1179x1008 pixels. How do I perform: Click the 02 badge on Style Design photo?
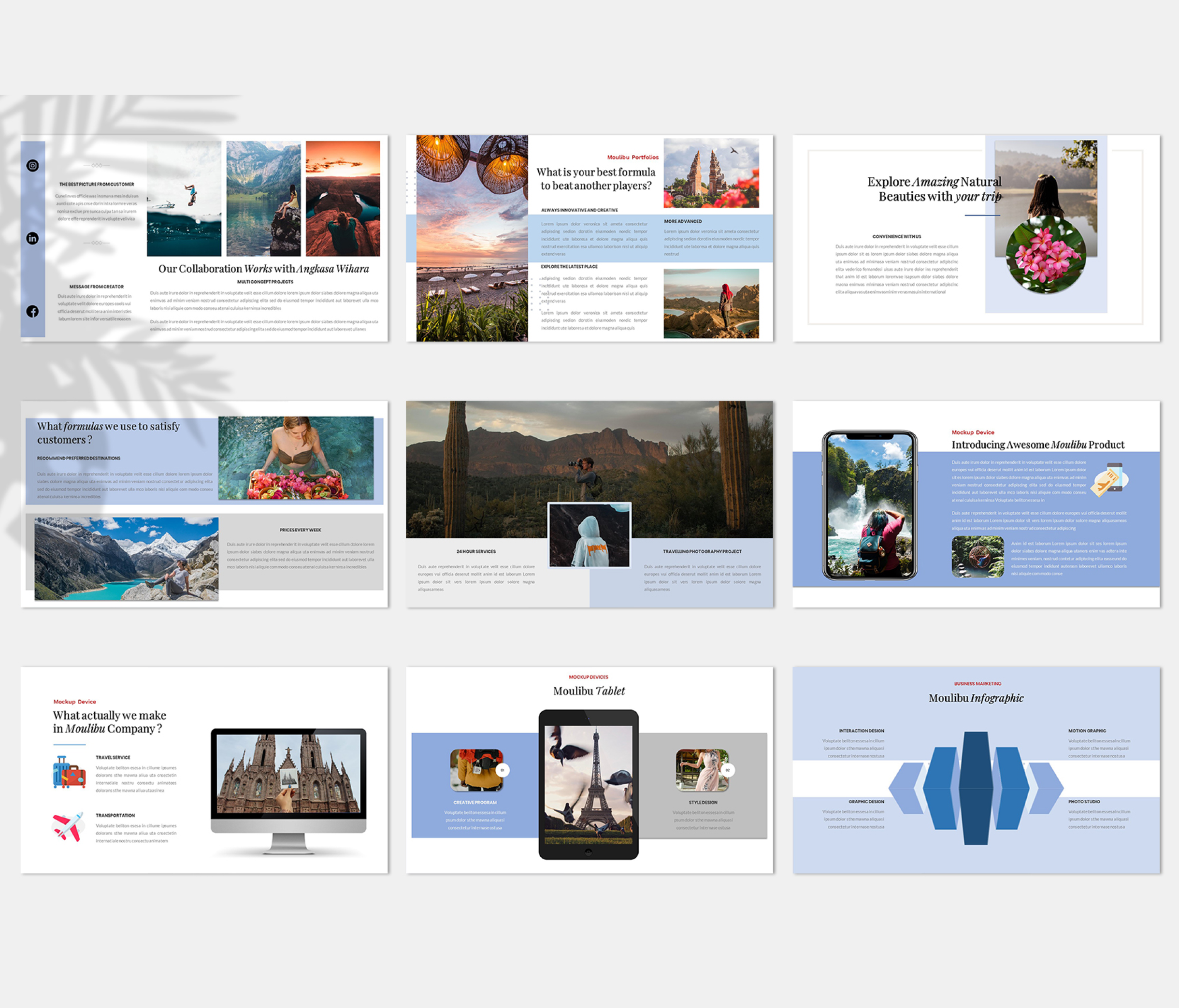pyautogui.click(x=728, y=770)
